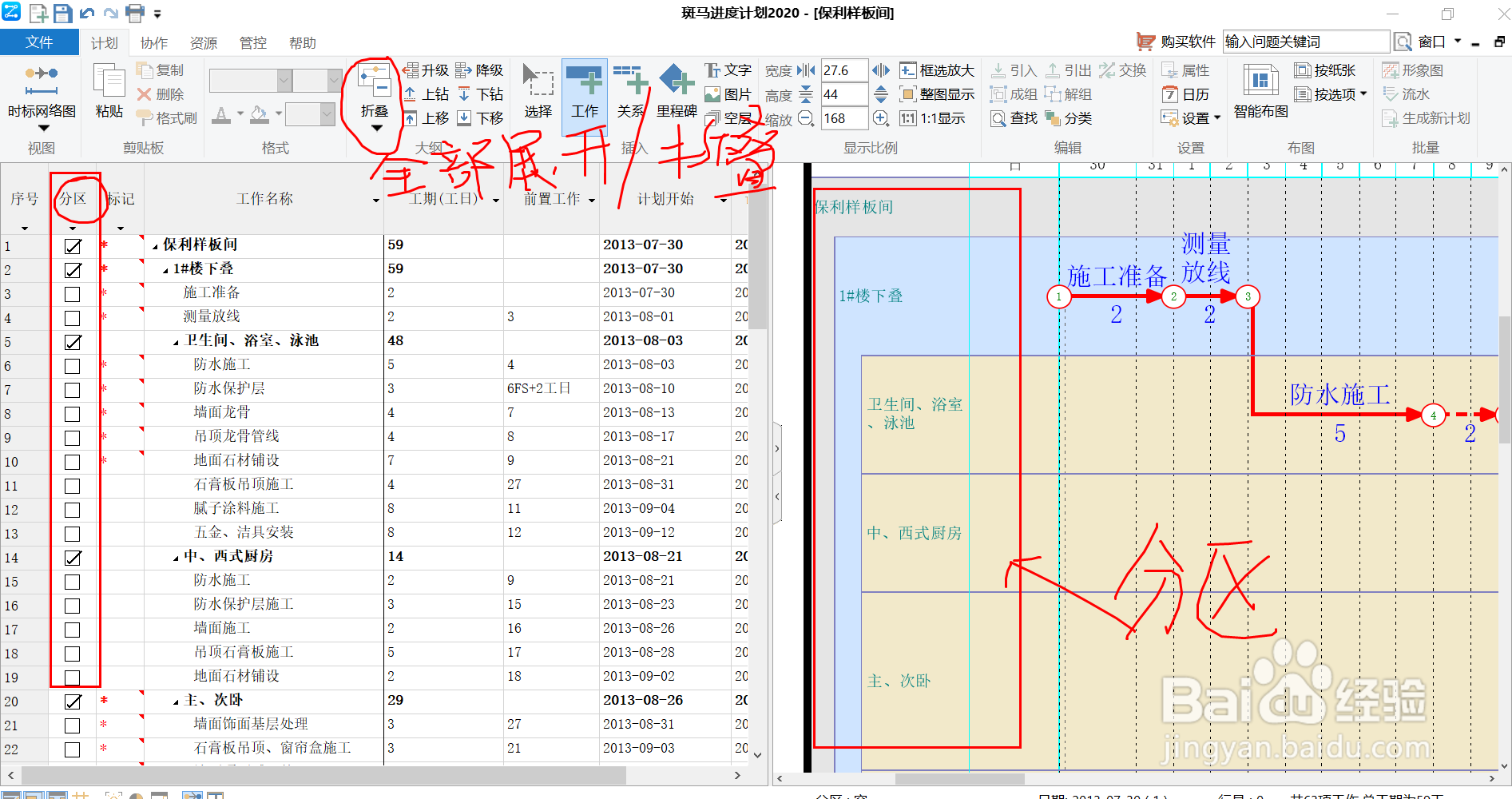Uncheck 分区 box for 卫生间、浴室、泳池

pyautogui.click(x=73, y=342)
